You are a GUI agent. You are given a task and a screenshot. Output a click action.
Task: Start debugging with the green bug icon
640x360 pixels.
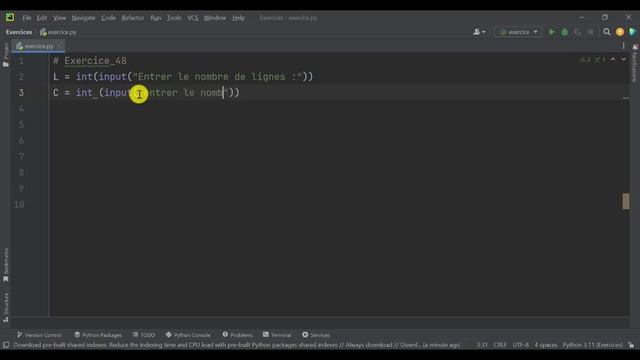tap(564, 32)
